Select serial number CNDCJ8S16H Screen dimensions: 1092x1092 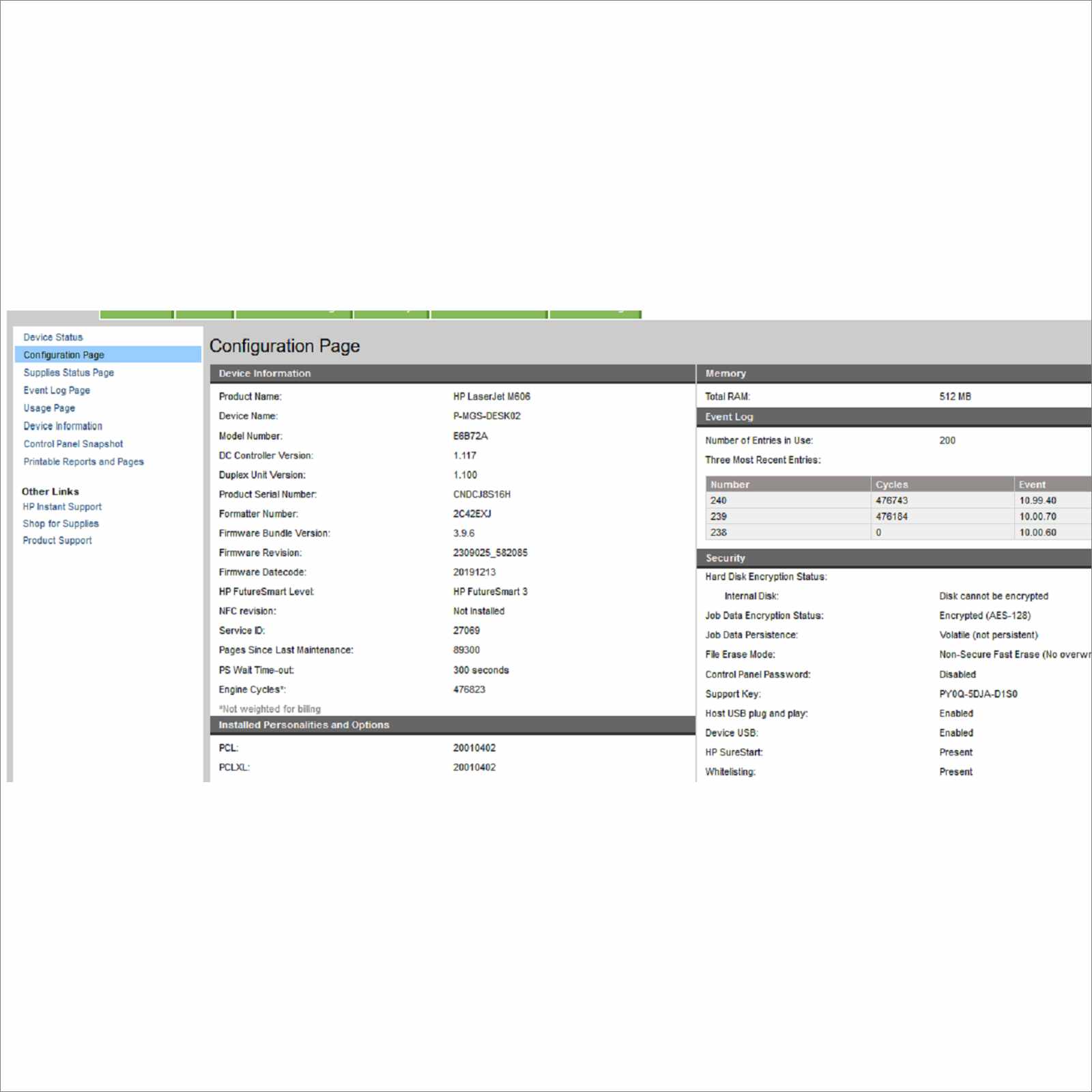coord(482,494)
